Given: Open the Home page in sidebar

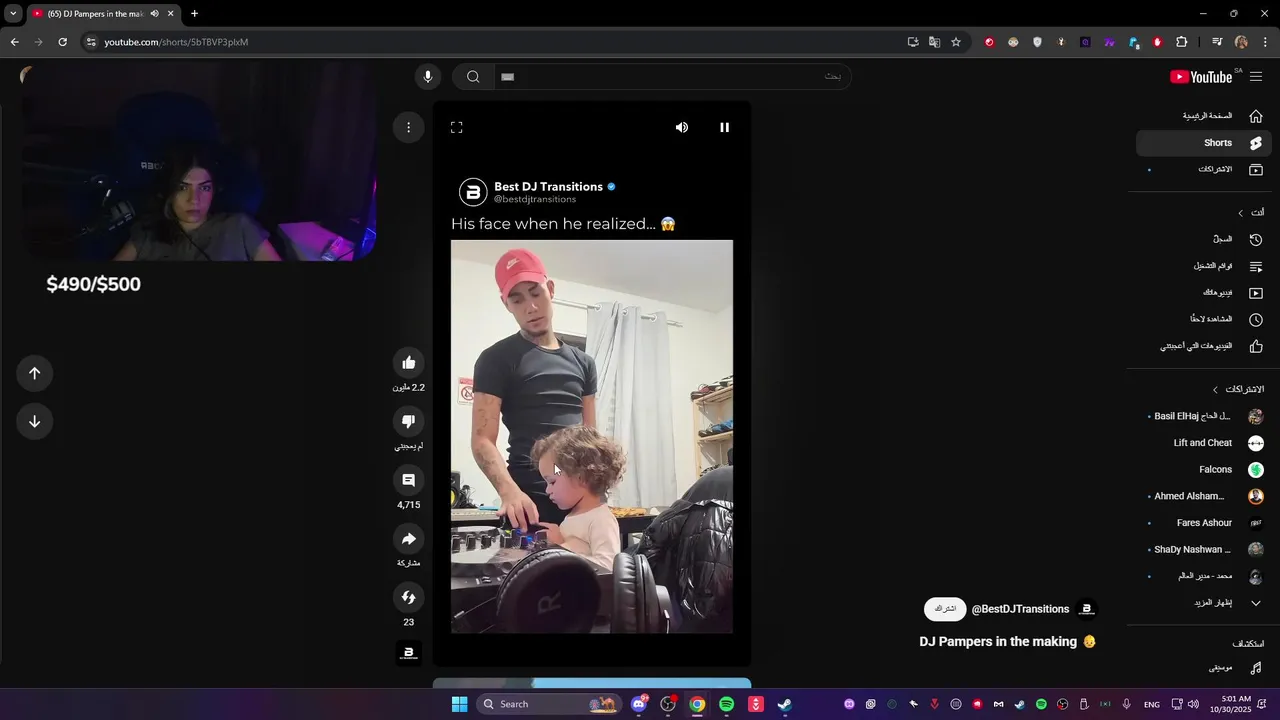Looking at the screenshot, I should 1205,116.
